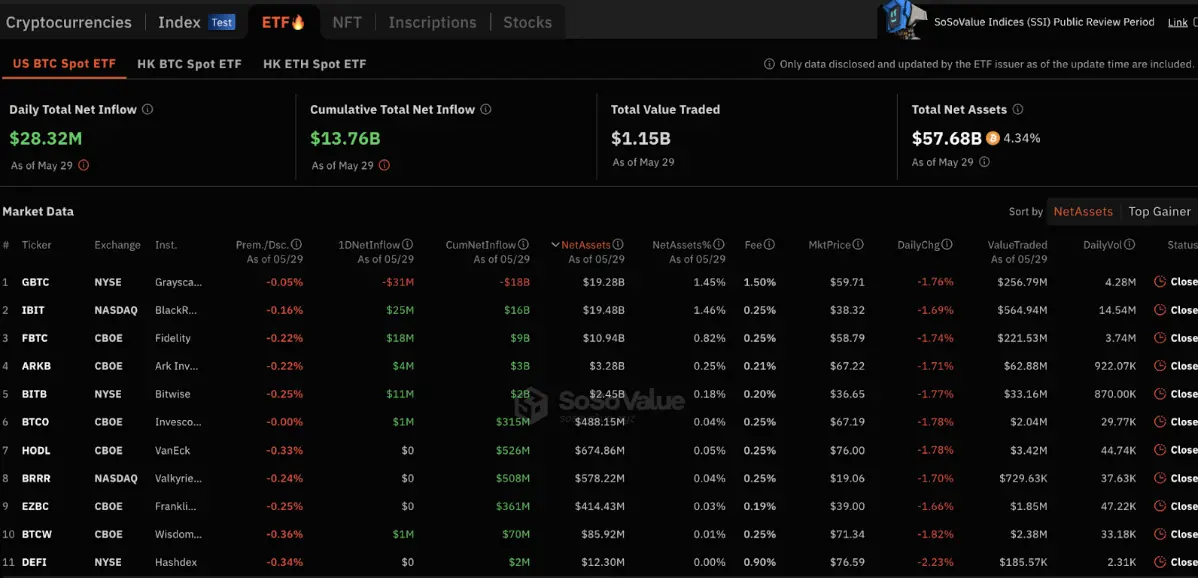Click the red warning icon under daily inflow date
Viewport: 1198px width, 578px height.
coord(84,166)
